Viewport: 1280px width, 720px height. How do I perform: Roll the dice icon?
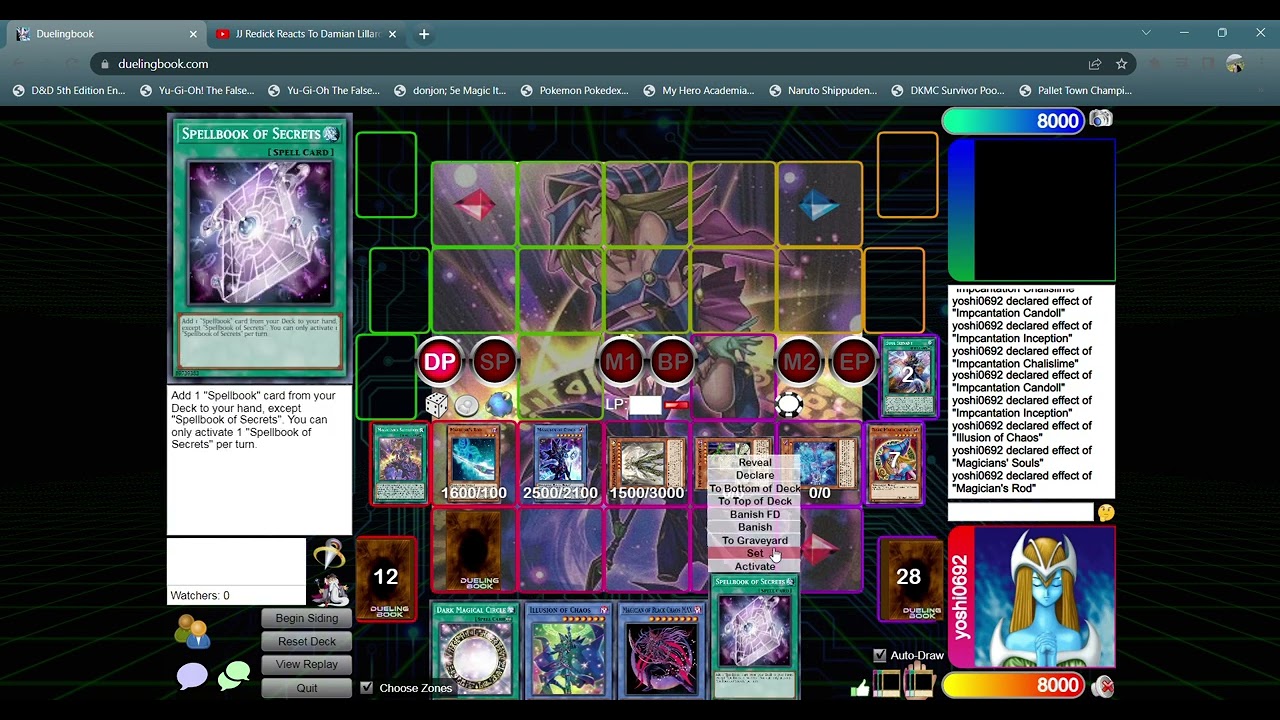point(436,405)
